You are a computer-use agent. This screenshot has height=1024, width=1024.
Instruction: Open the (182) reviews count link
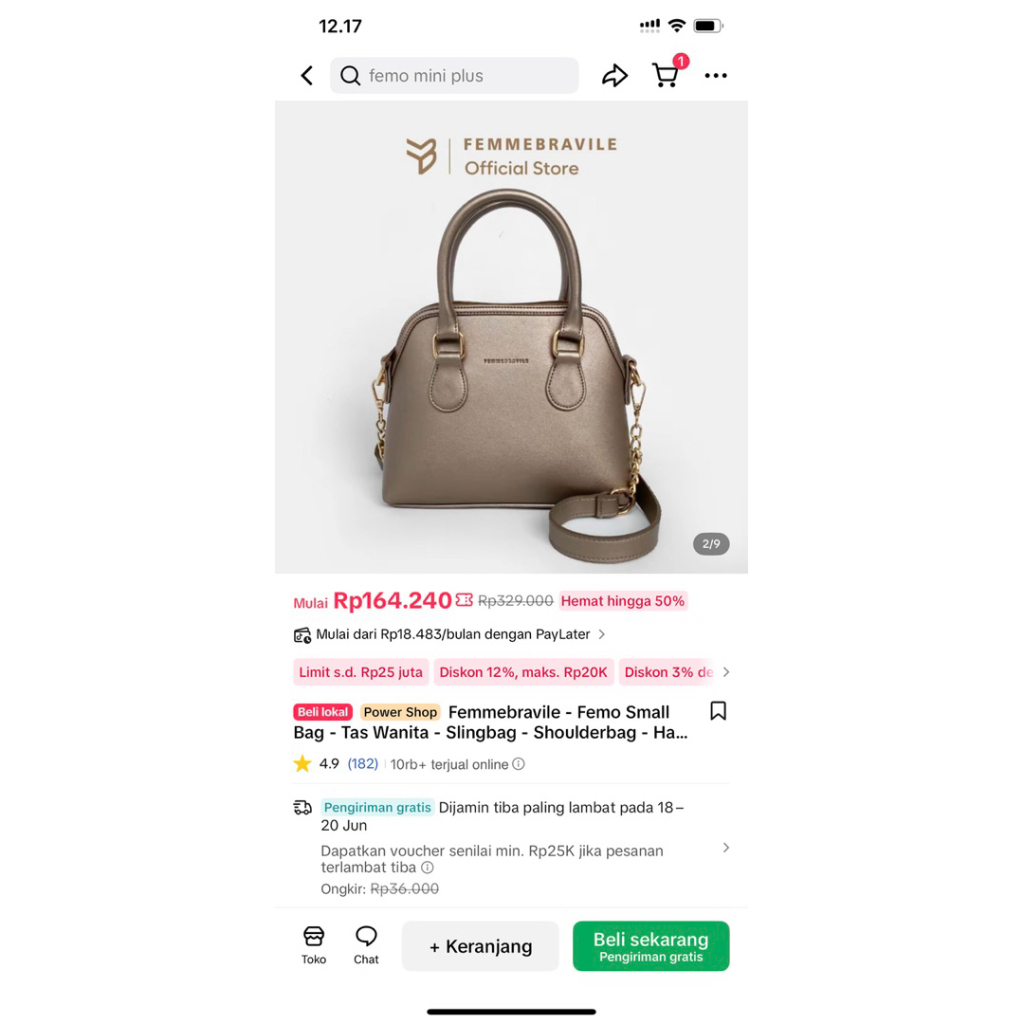362,764
